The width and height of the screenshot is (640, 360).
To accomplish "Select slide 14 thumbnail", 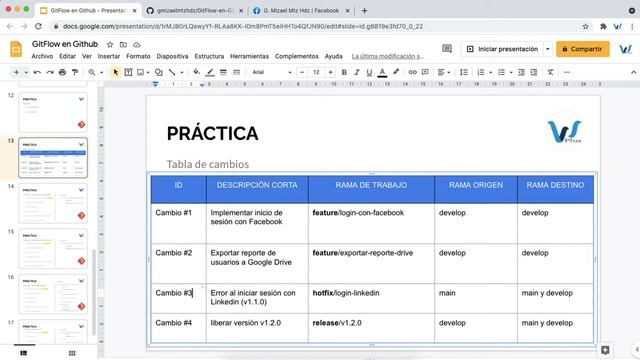I will pyautogui.click(x=53, y=203).
